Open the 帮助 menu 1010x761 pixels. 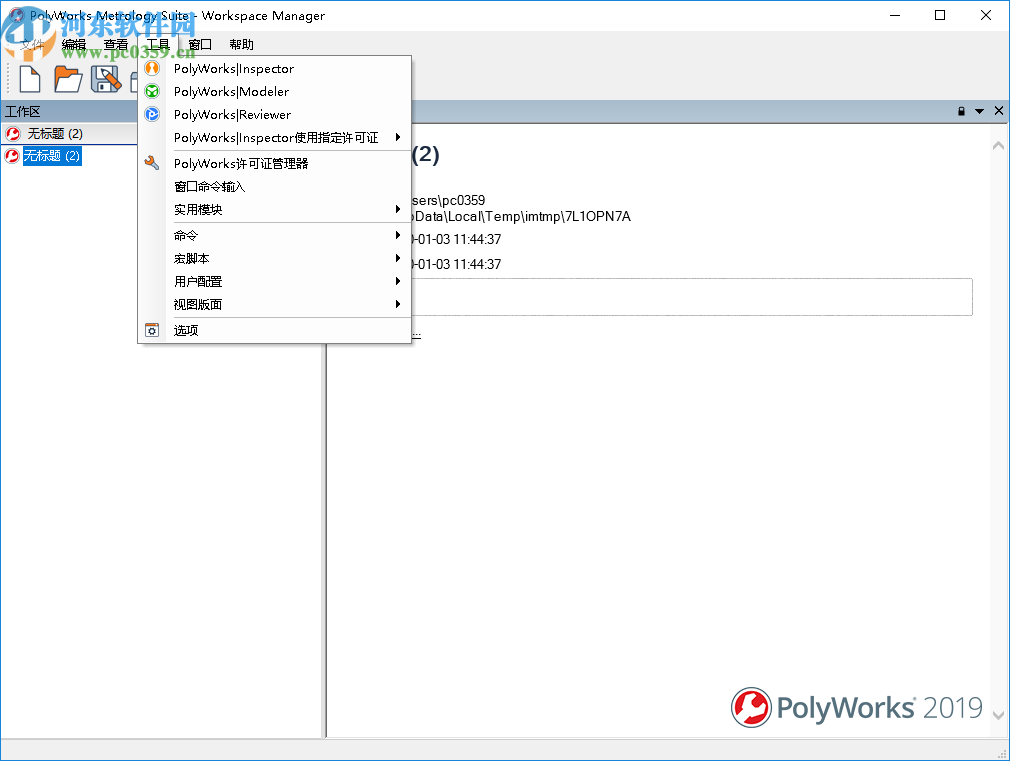click(241, 44)
